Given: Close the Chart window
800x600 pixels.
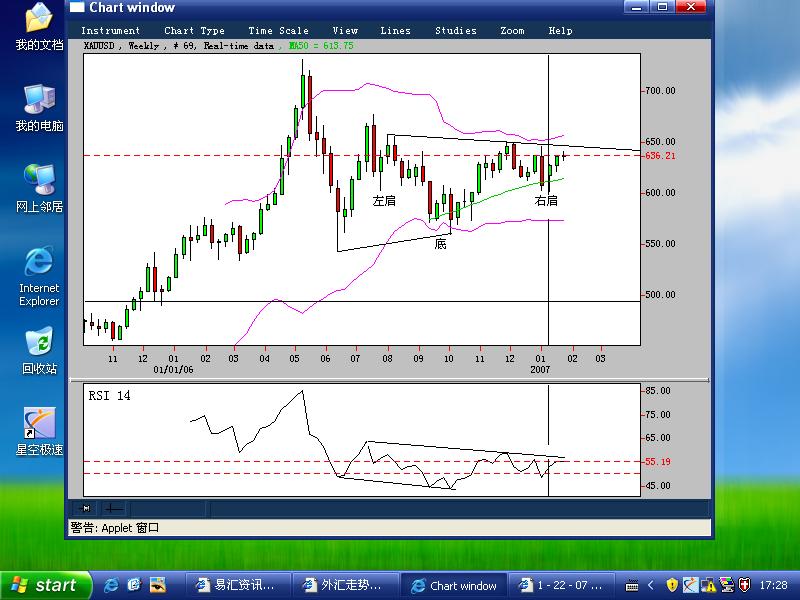Looking at the screenshot, I should click(x=691, y=7).
